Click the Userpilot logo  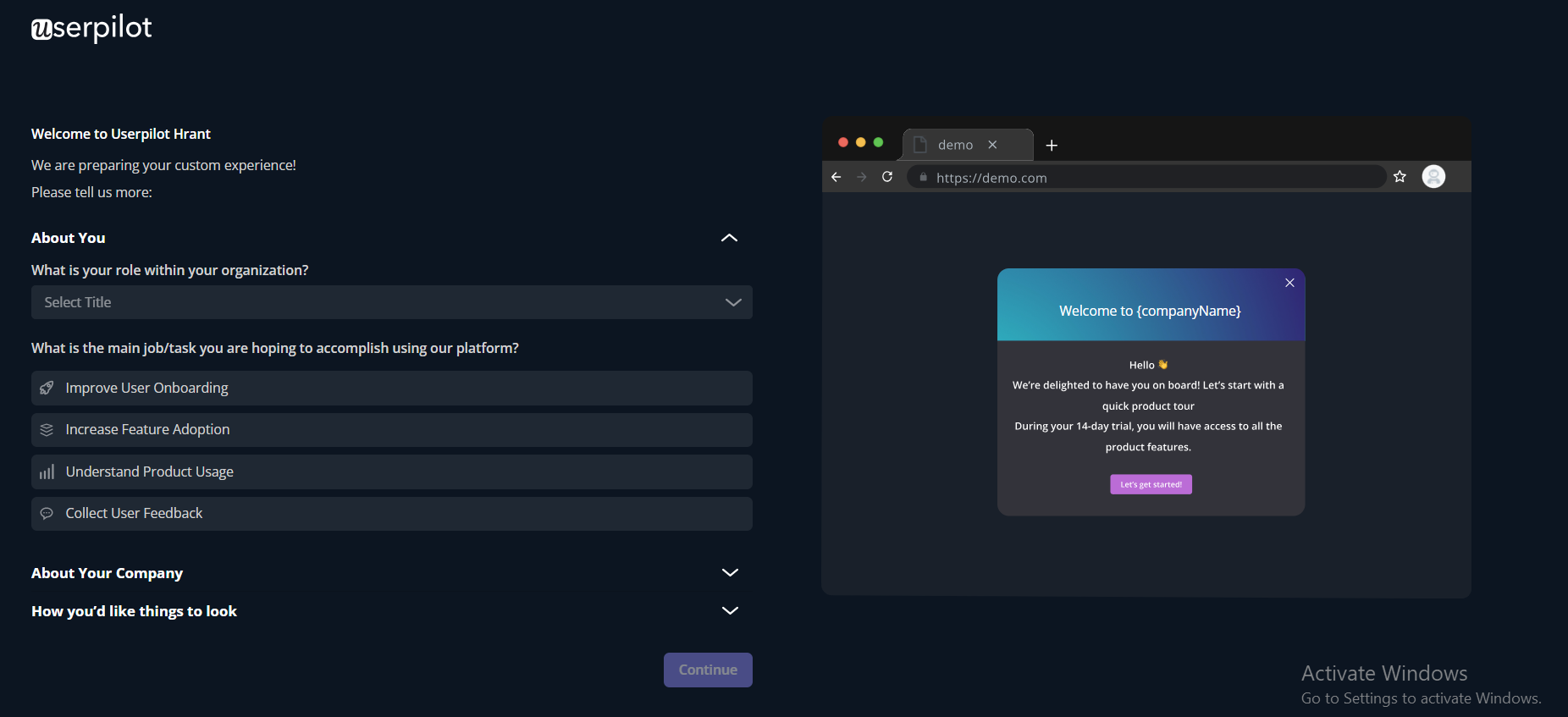91,29
